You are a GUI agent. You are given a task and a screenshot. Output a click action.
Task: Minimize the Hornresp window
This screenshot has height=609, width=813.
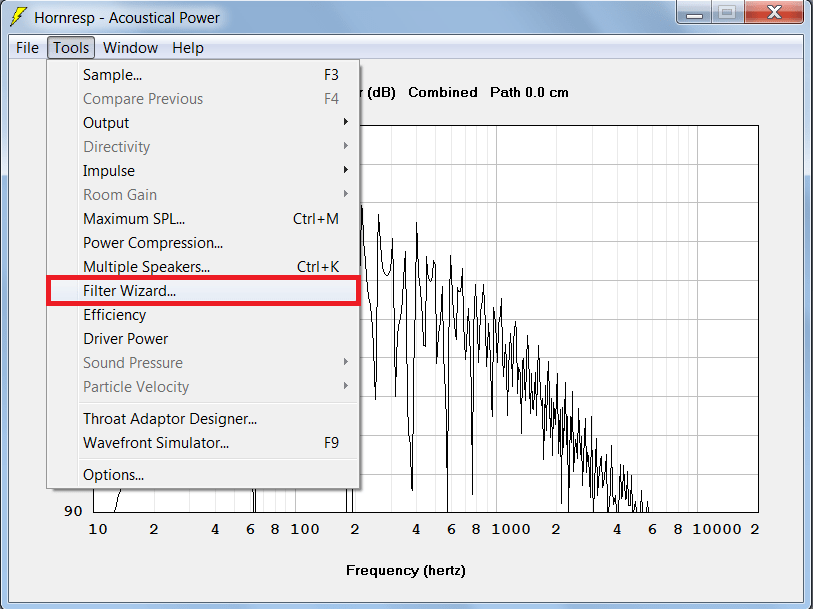(694, 13)
